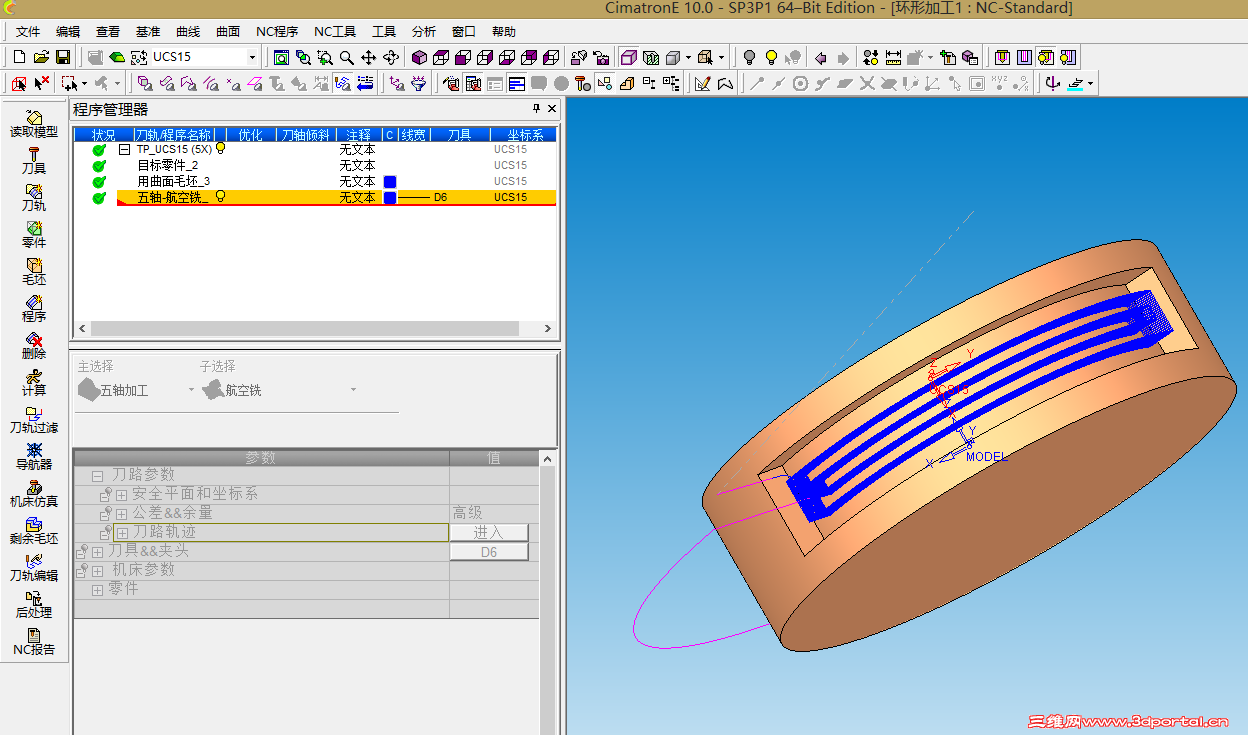
Task: Open 刀轨过滤 (toolpath filter) in sidebar
Action: [x=34, y=420]
